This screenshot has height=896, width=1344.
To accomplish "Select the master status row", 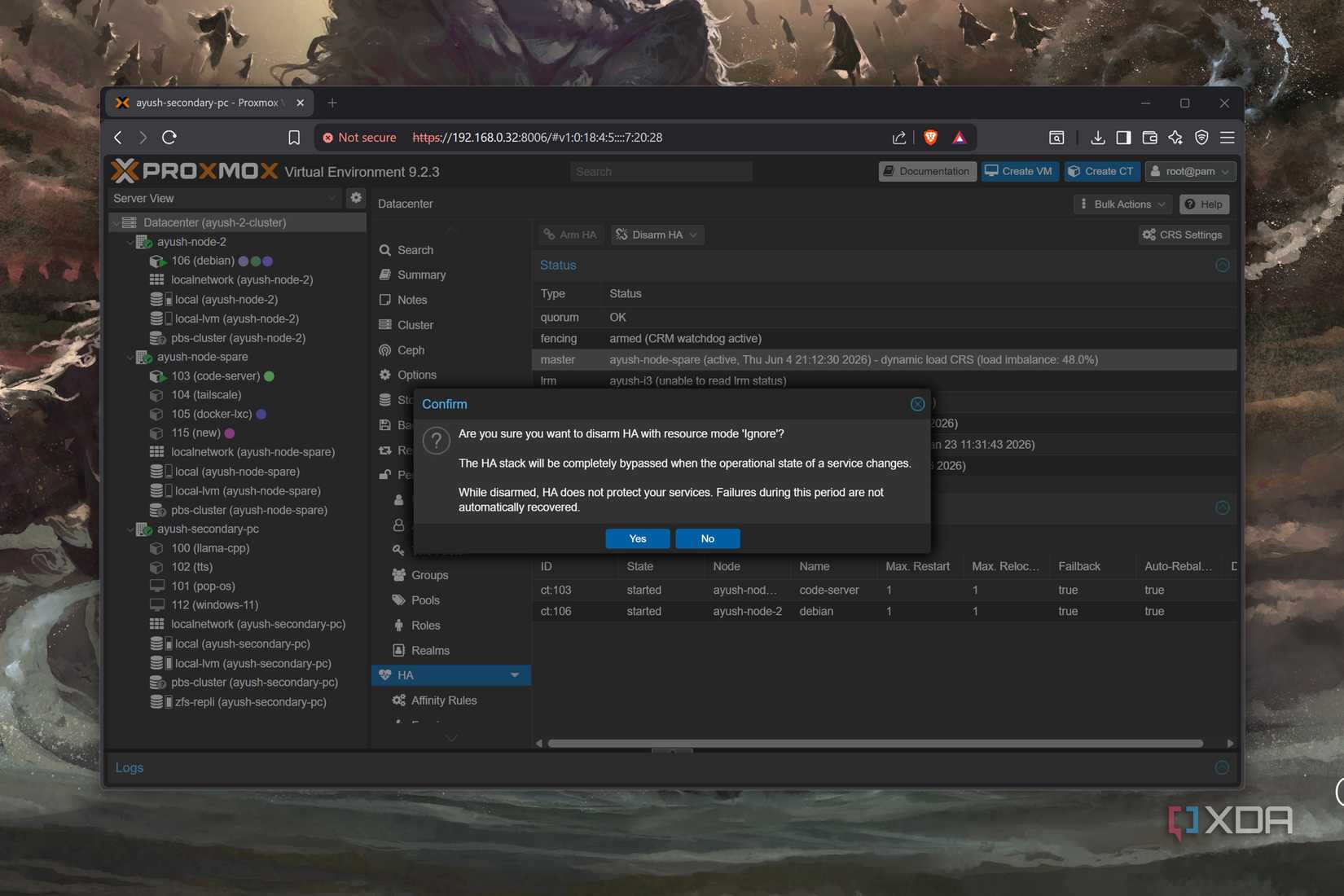I will pos(885,359).
